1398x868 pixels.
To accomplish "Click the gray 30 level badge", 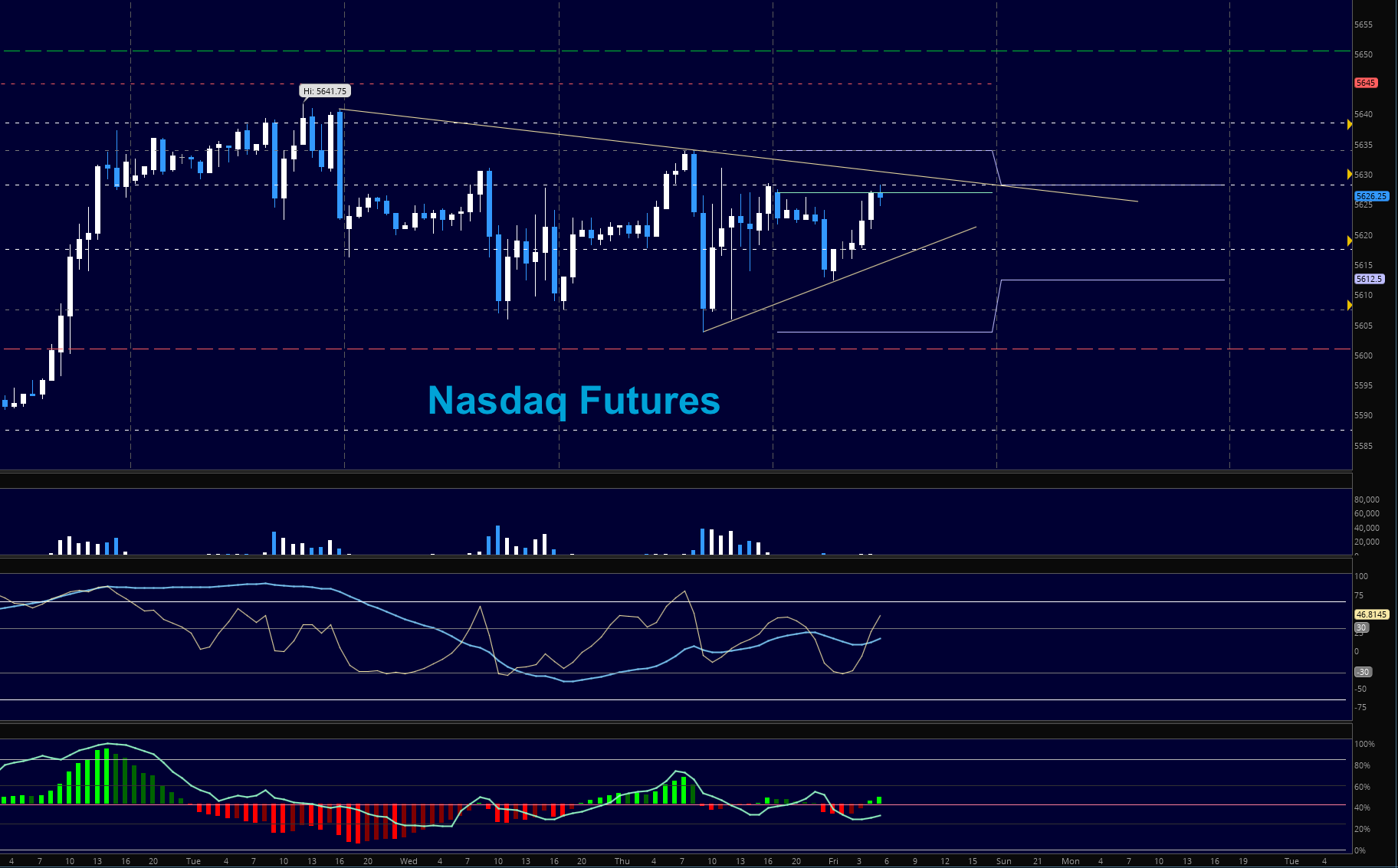I will (x=1361, y=627).
